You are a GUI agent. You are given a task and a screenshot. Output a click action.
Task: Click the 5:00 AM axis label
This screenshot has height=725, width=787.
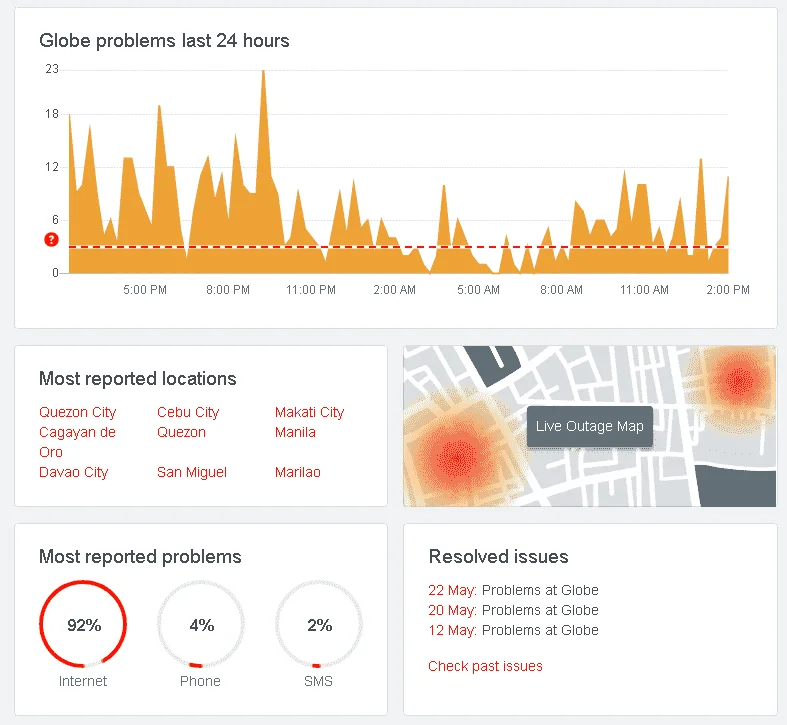478,290
